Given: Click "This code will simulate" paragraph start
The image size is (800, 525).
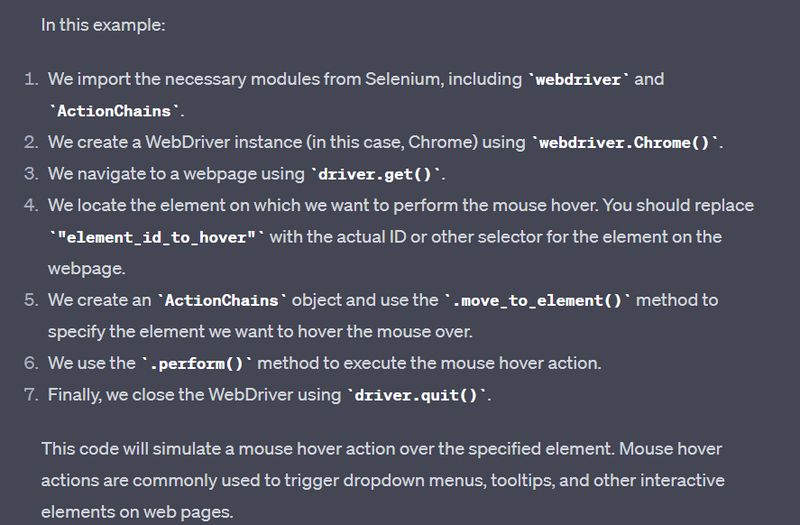Looking at the screenshot, I should pyautogui.click(x=130, y=449).
